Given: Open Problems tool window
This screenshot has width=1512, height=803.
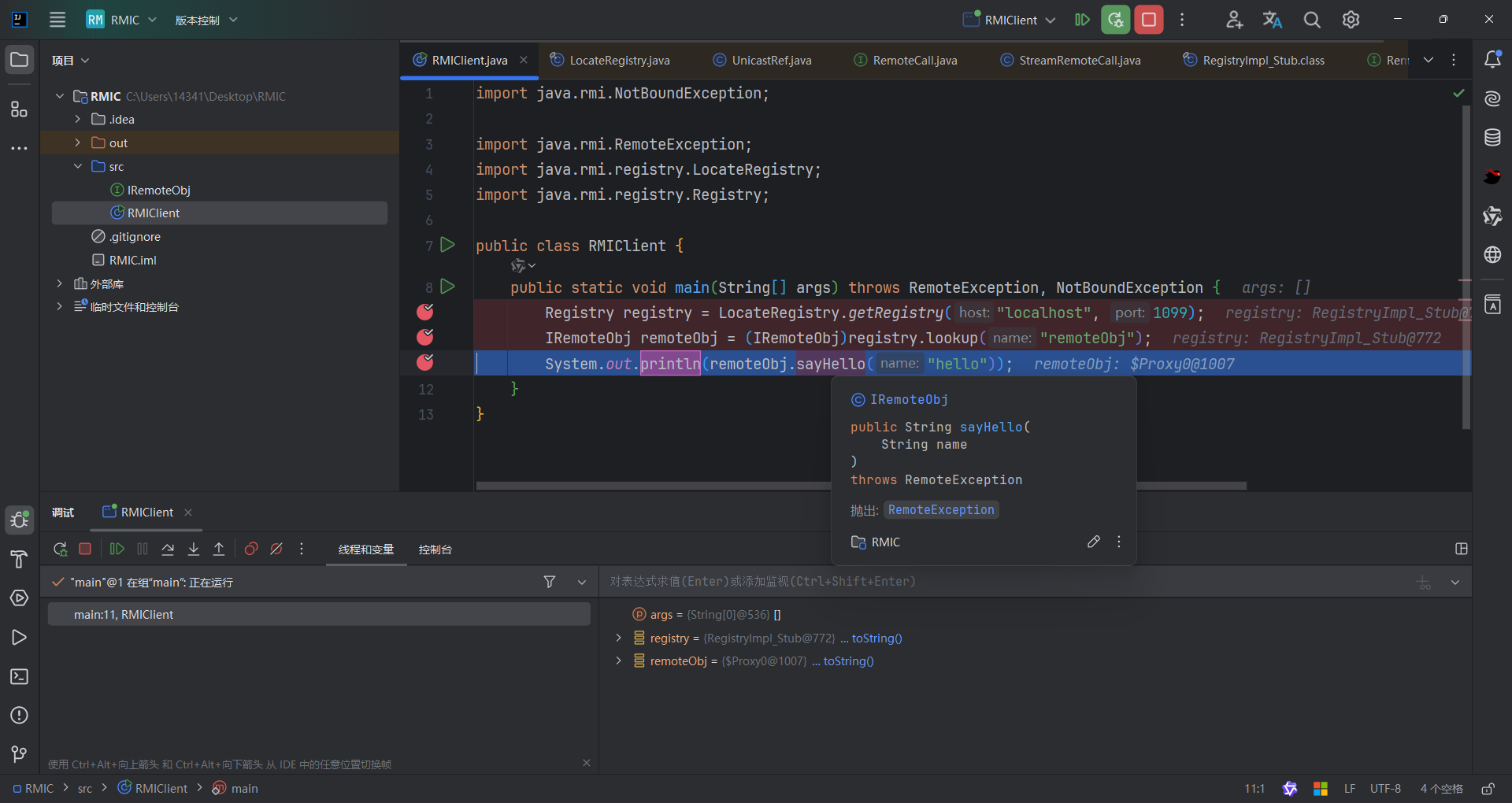Looking at the screenshot, I should tap(20, 715).
